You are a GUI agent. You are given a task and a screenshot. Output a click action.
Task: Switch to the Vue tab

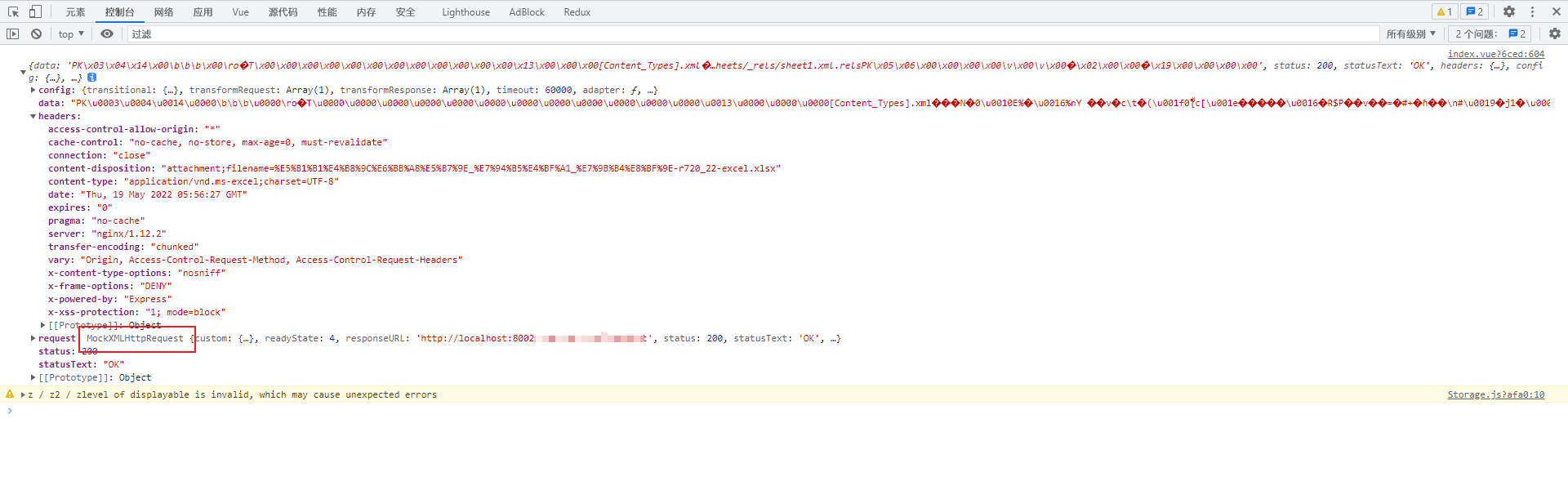pos(240,11)
